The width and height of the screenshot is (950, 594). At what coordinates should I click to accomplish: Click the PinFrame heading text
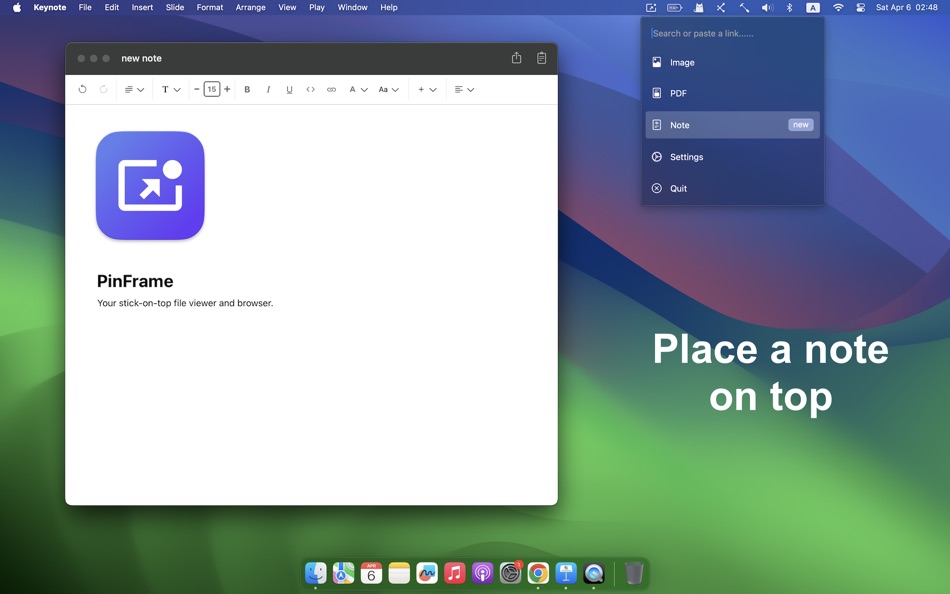coord(135,281)
